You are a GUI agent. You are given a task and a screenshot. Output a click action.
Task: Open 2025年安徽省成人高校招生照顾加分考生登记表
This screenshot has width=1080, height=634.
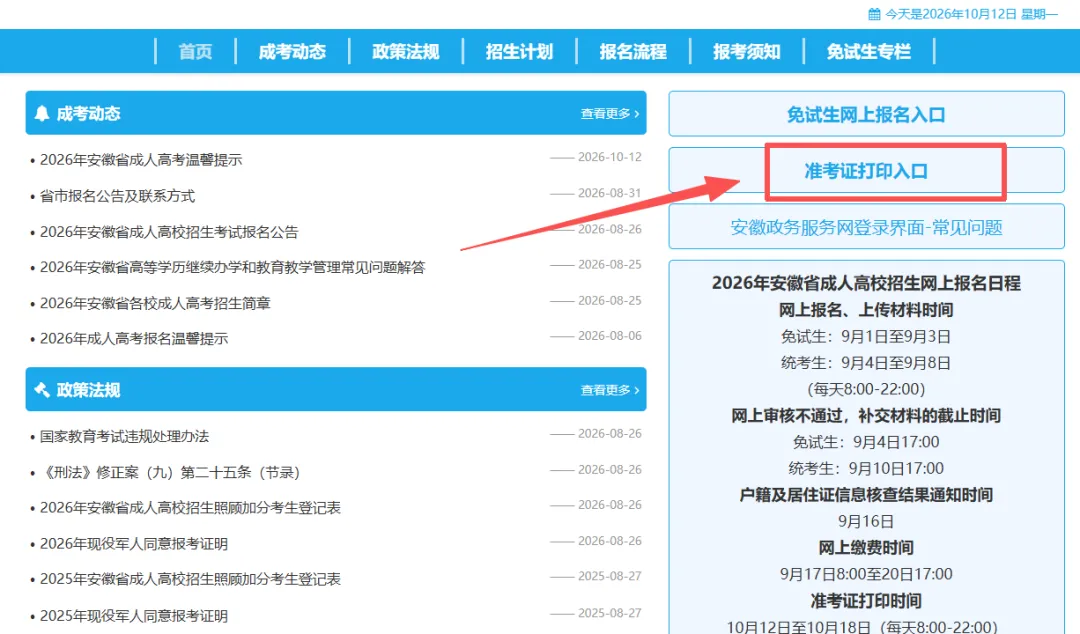click(x=190, y=579)
